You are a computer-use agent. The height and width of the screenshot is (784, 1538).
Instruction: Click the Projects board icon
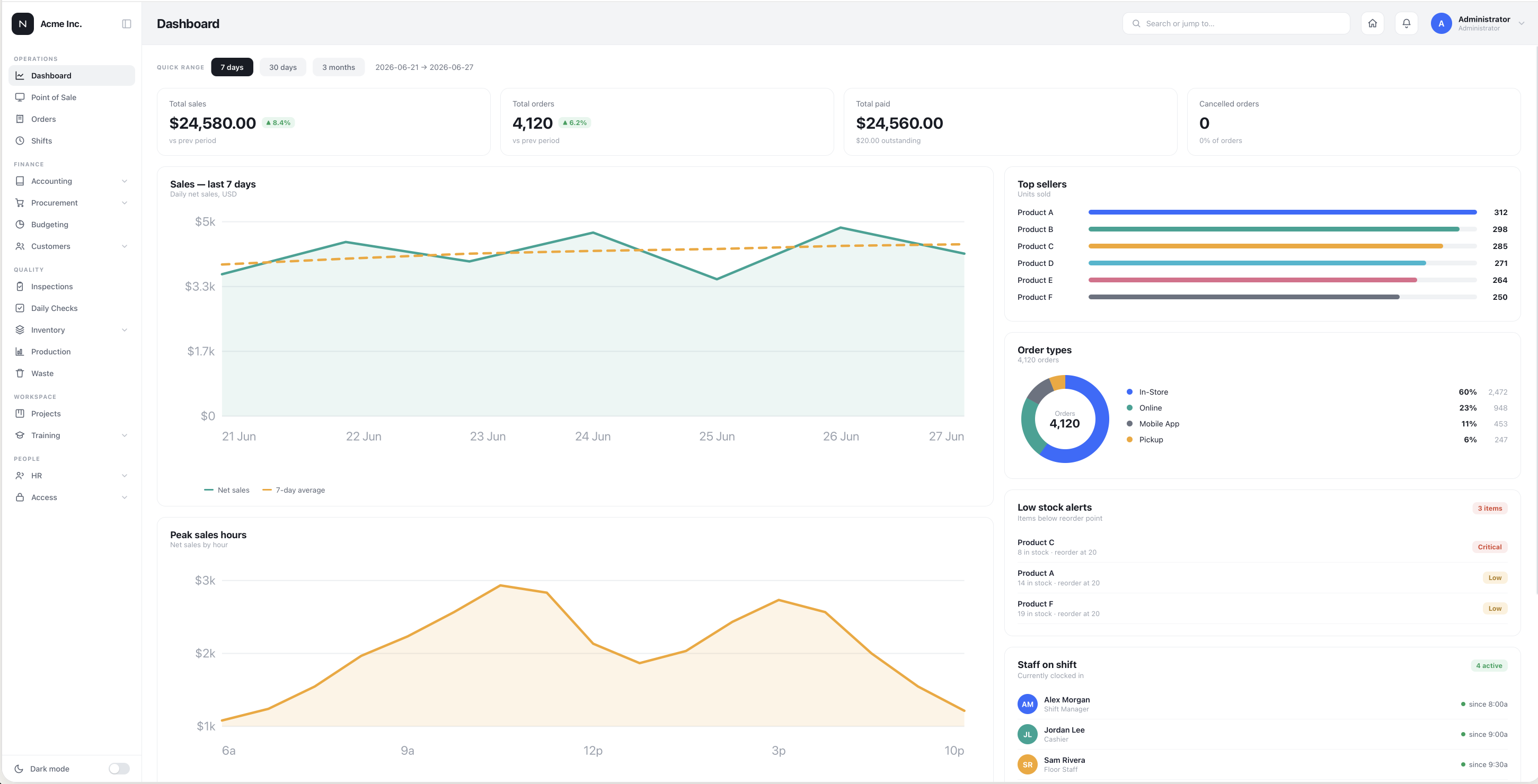(20, 414)
